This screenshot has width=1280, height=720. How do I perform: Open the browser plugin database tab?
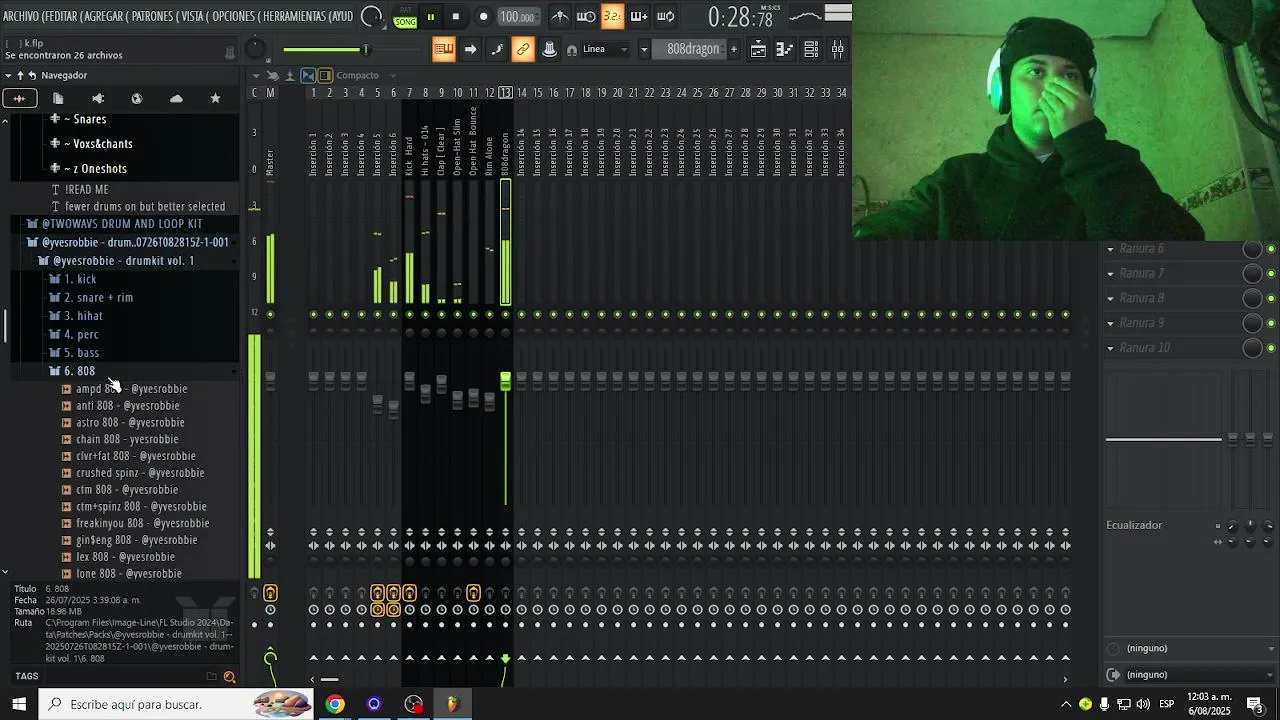tap(137, 98)
